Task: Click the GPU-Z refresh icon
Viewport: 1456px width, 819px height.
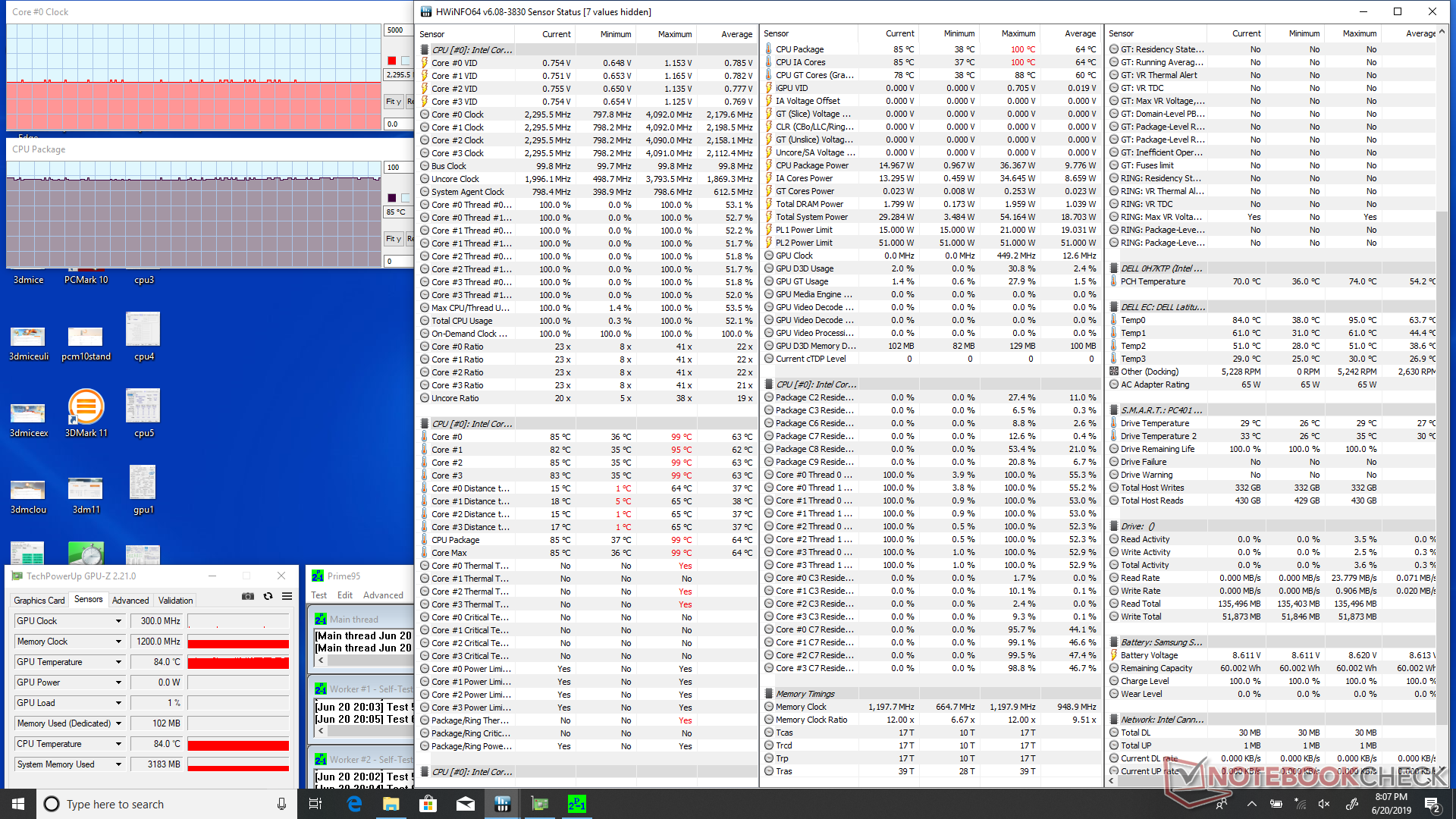Action: pyautogui.click(x=268, y=597)
